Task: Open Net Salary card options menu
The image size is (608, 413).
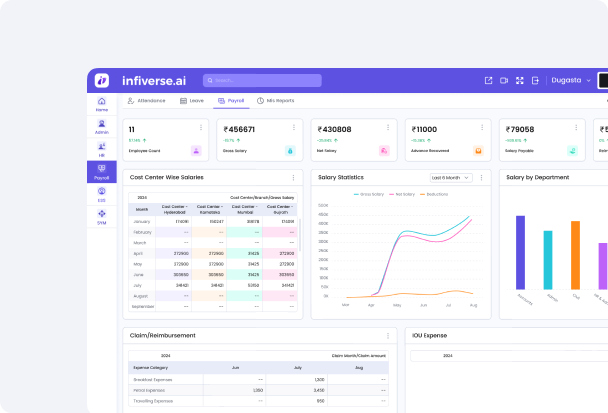Action: tap(388, 128)
